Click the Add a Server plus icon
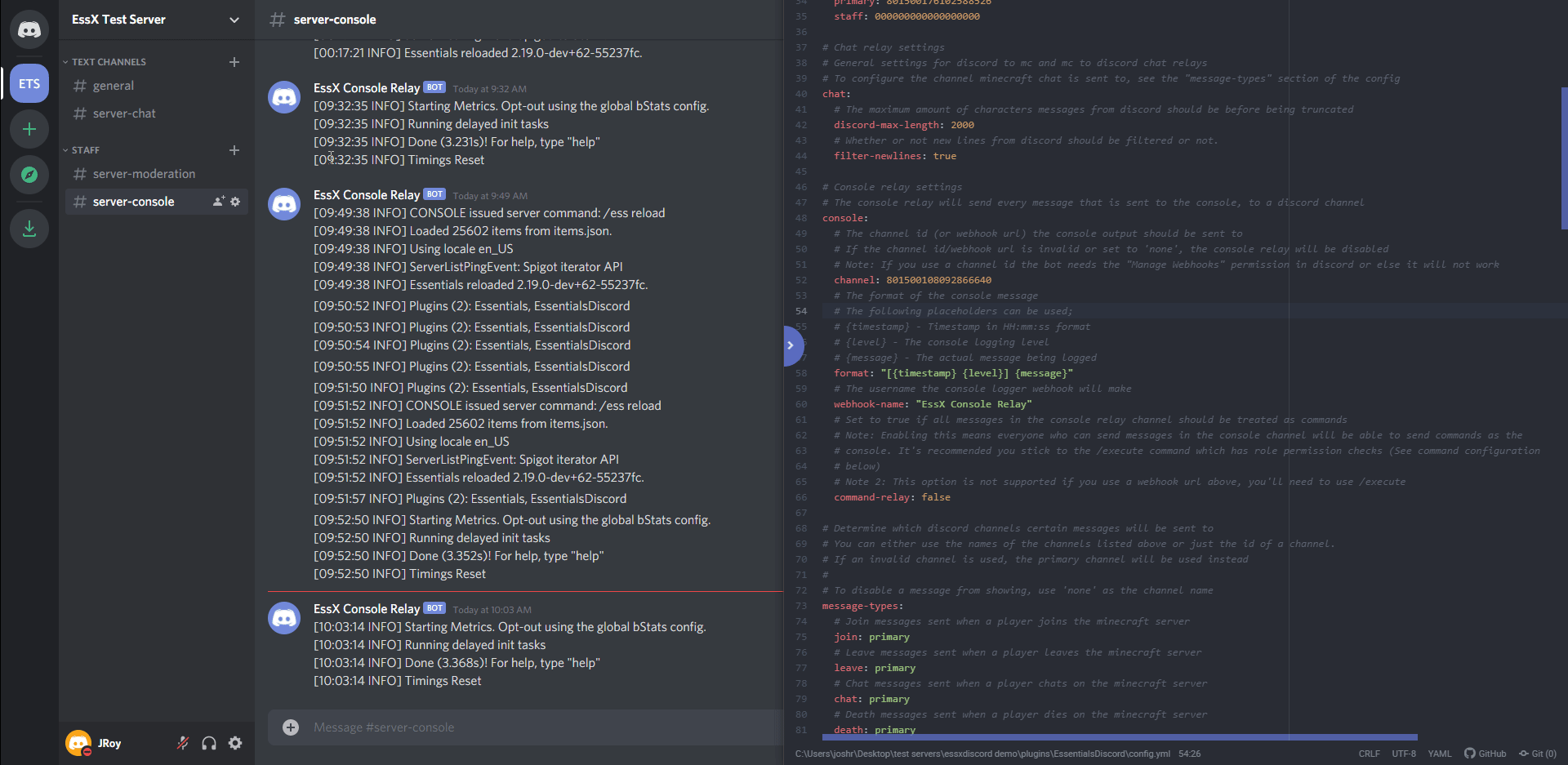 29,129
